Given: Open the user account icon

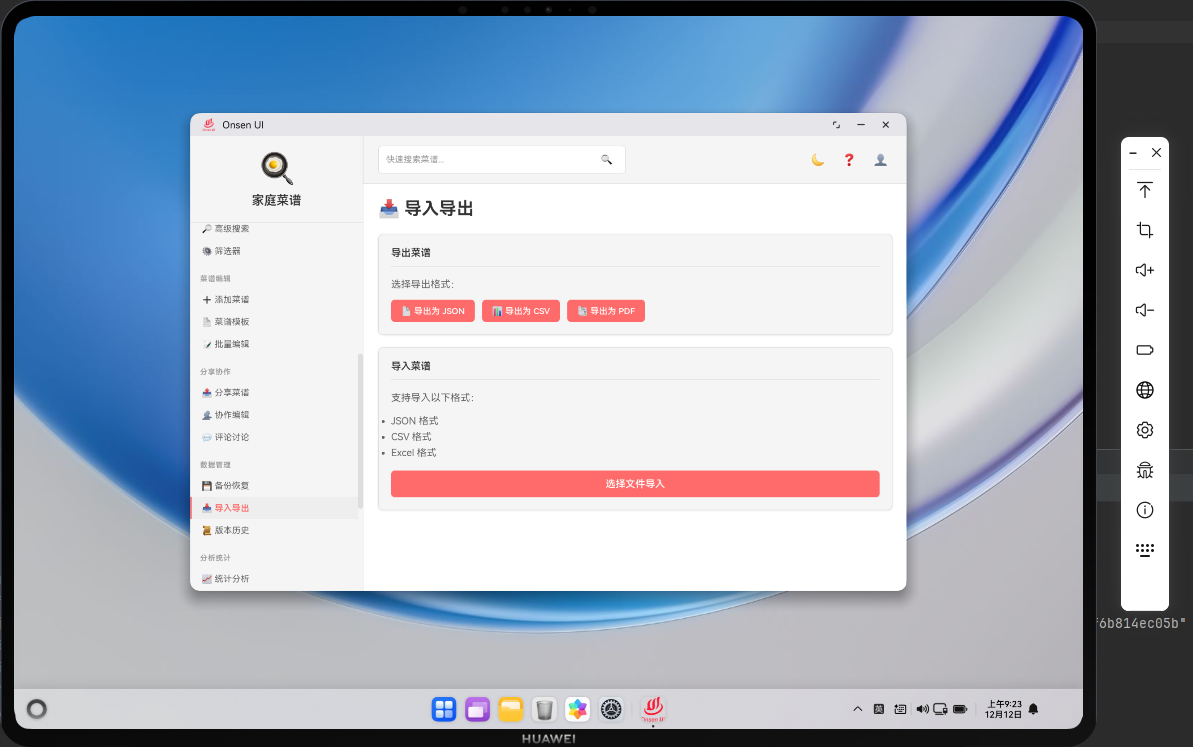Looking at the screenshot, I should coord(880,160).
